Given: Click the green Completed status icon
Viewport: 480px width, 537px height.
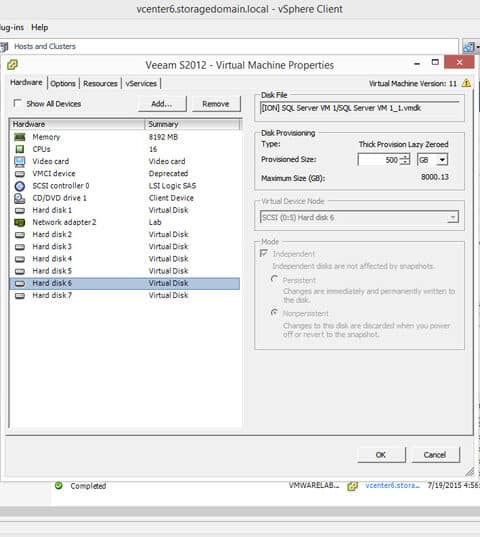Looking at the screenshot, I should (59, 485).
